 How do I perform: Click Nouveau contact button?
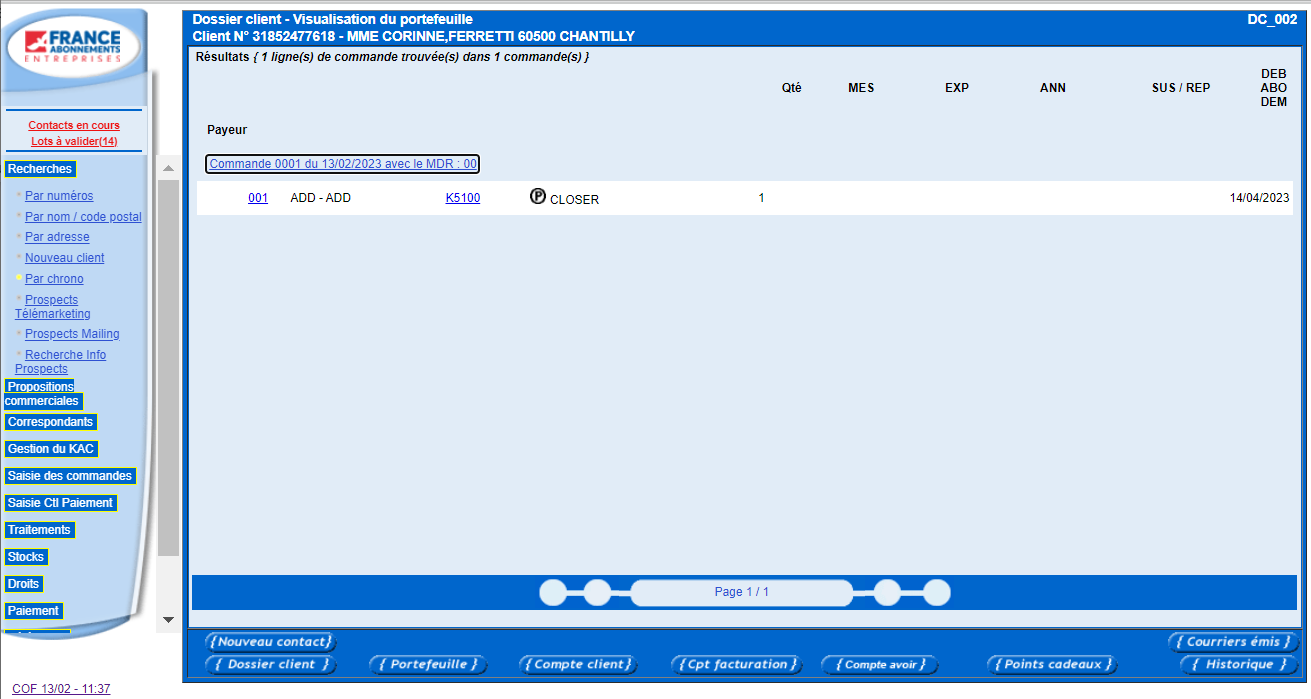pos(271,642)
